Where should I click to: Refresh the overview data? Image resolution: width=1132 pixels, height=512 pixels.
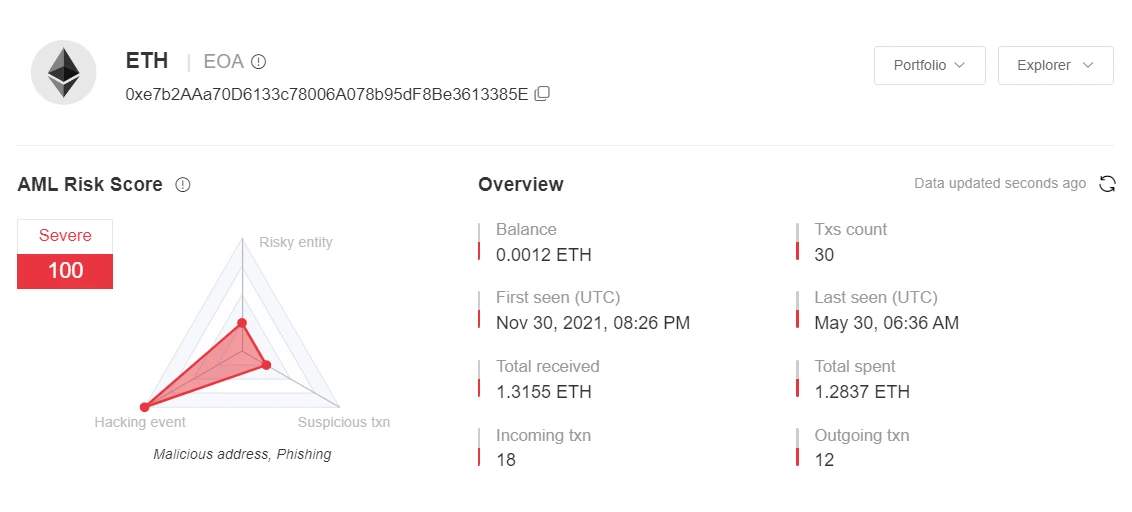(x=1107, y=184)
